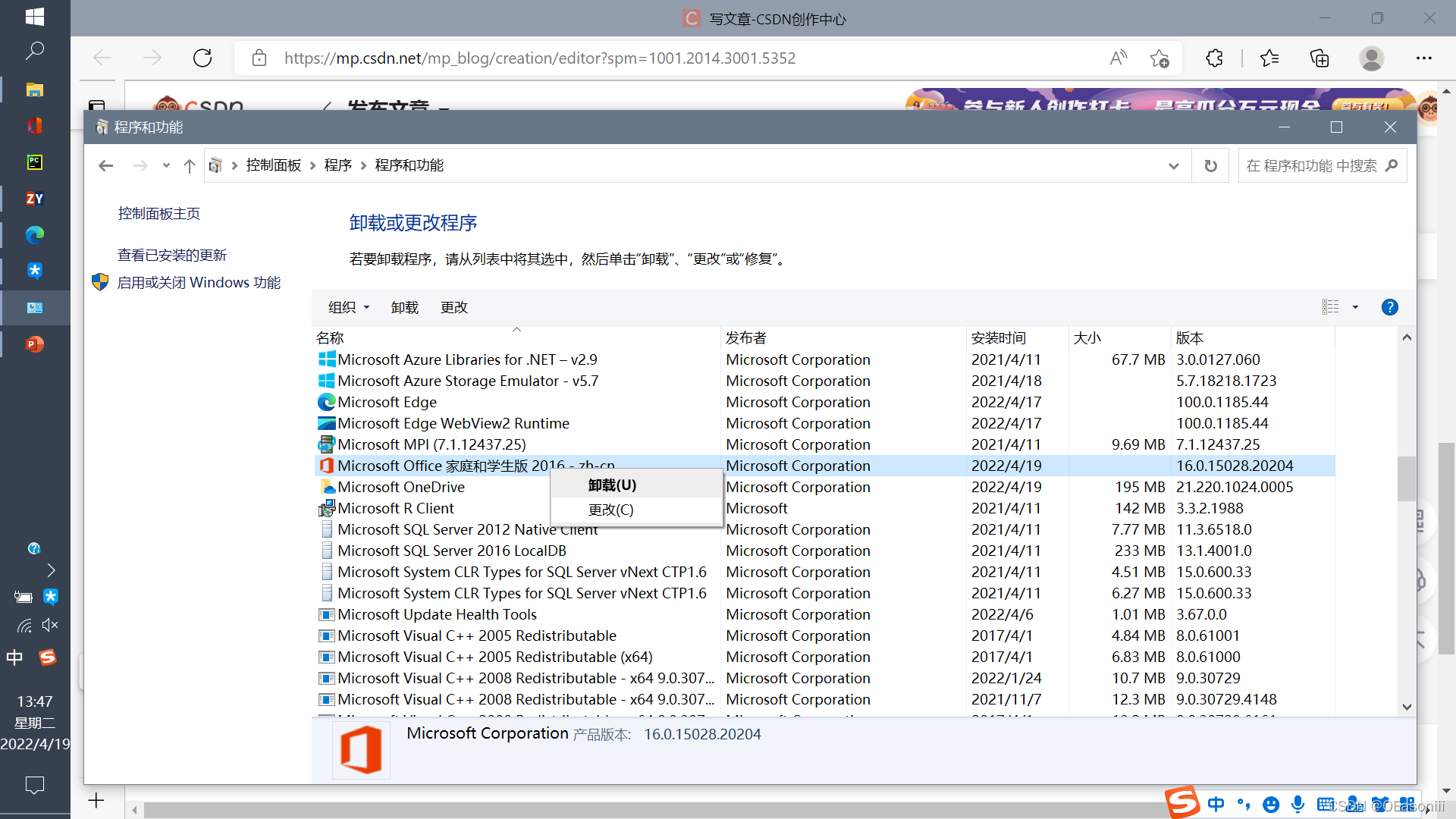Click the PowerPoint icon in taskbar
This screenshot has width=1456, height=819.
35,344
